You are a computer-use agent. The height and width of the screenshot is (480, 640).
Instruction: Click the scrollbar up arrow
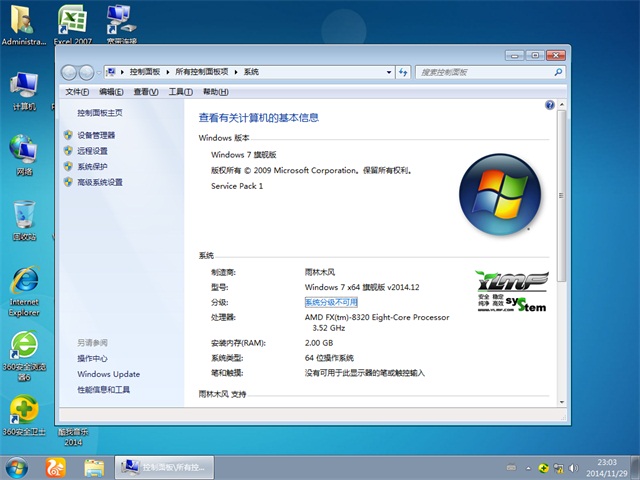pos(562,105)
